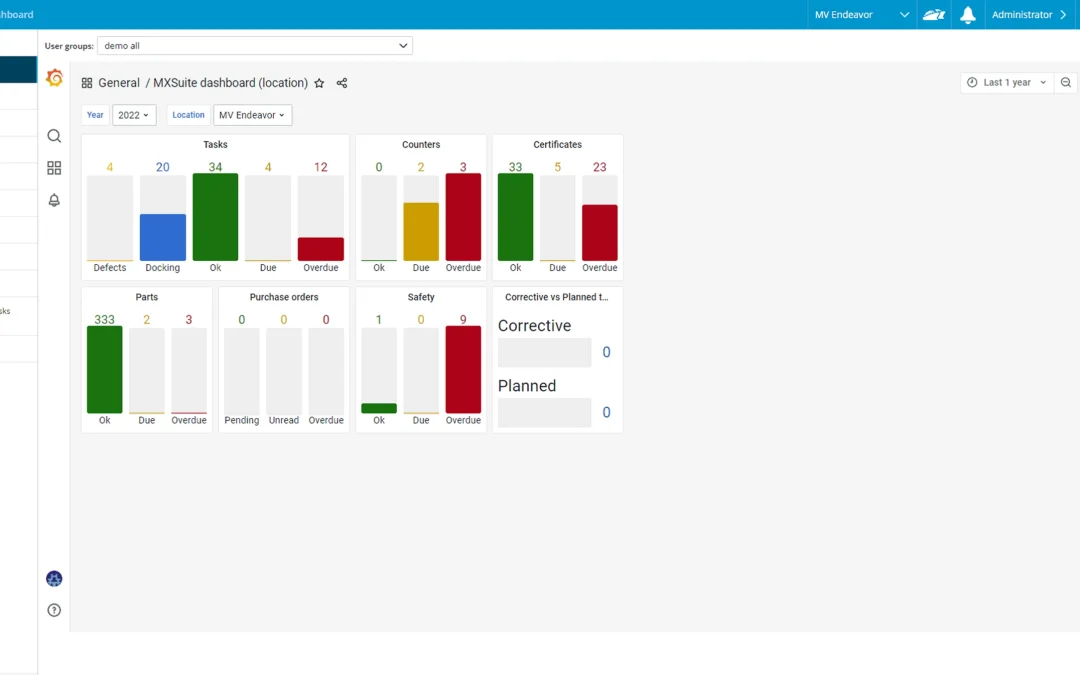This screenshot has width=1080, height=675.
Task: Open the Grafana home logo
Action: pos(54,77)
